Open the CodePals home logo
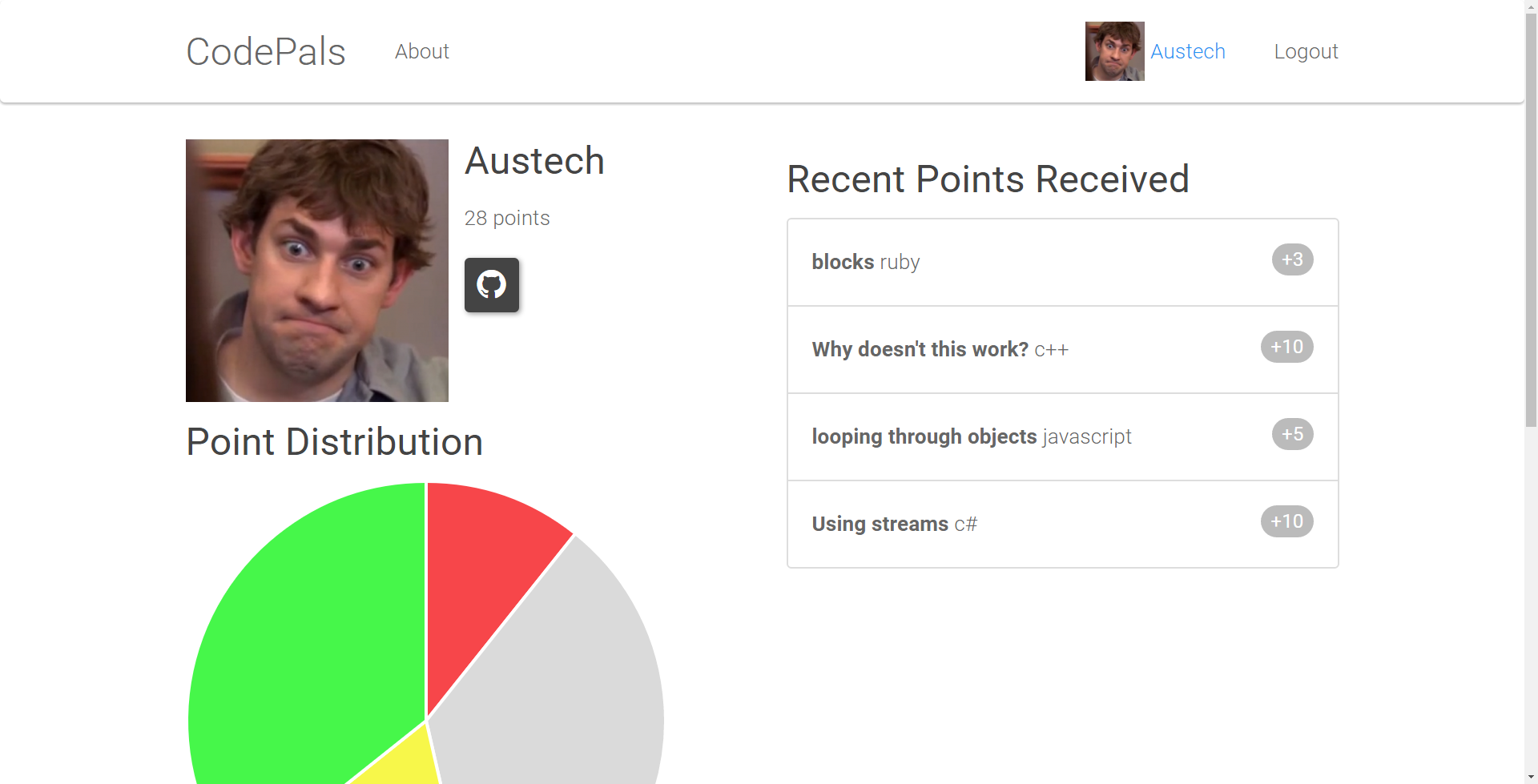The width and height of the screenshot is (1538, 784). coord(266,51)
